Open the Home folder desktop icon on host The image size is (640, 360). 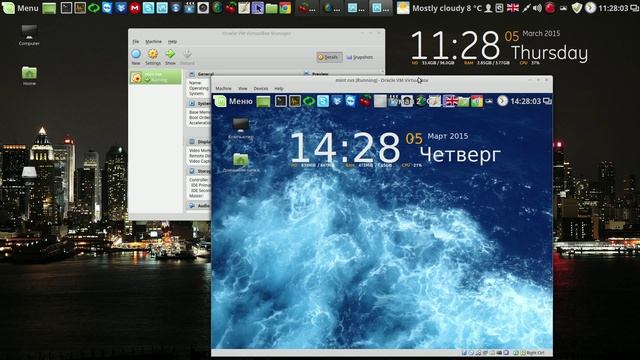29,76
